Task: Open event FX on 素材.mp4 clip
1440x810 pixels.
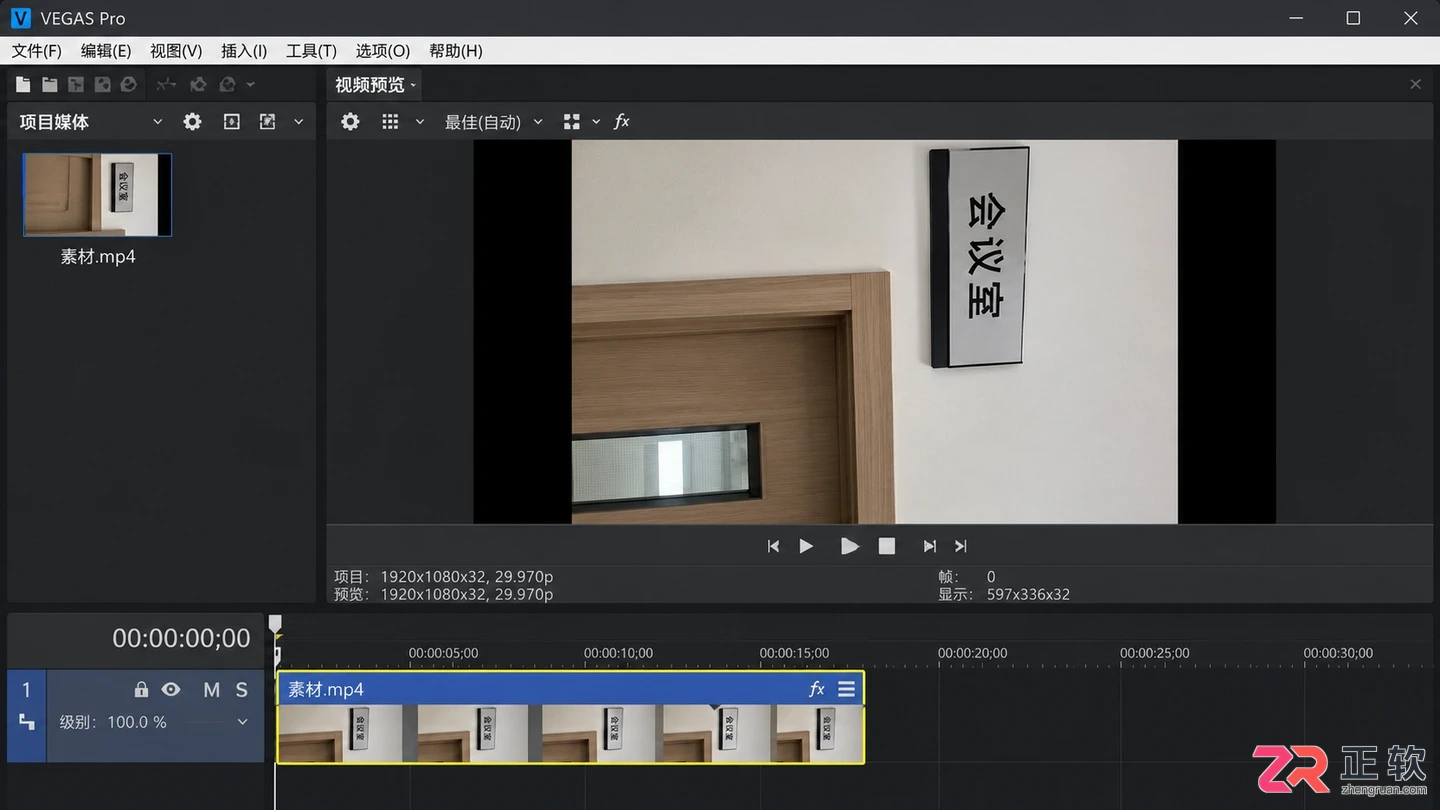Action: click(817, 689)
